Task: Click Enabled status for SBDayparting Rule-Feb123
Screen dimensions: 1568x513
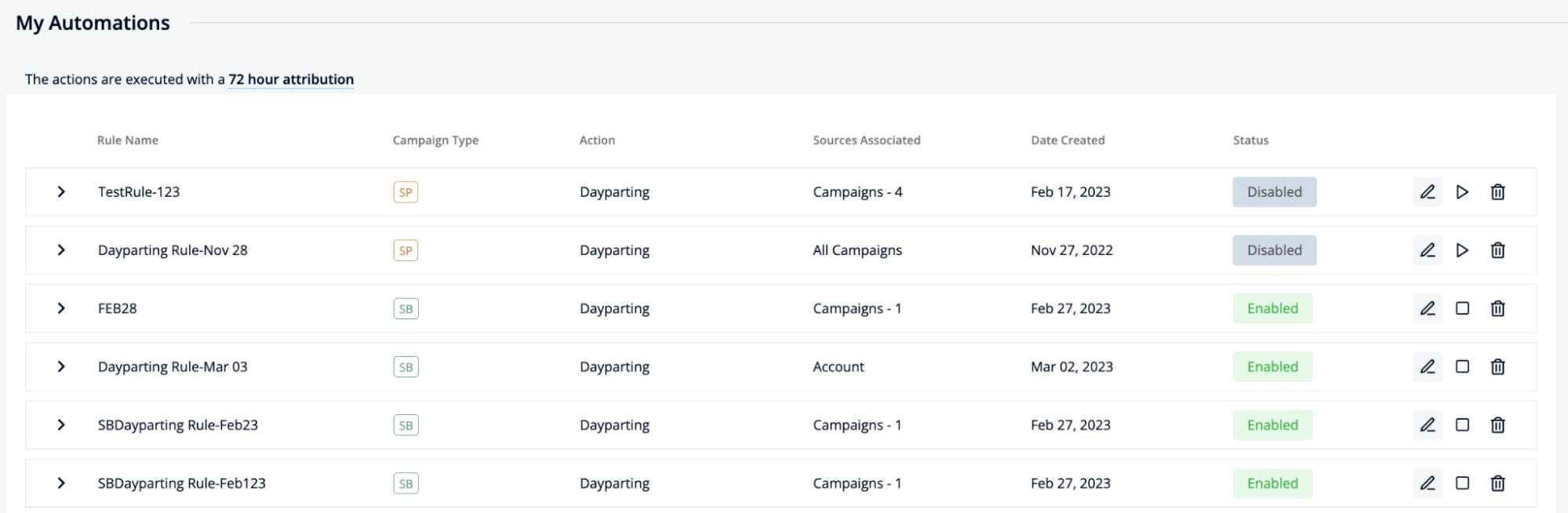Action: coord(1272,483)
